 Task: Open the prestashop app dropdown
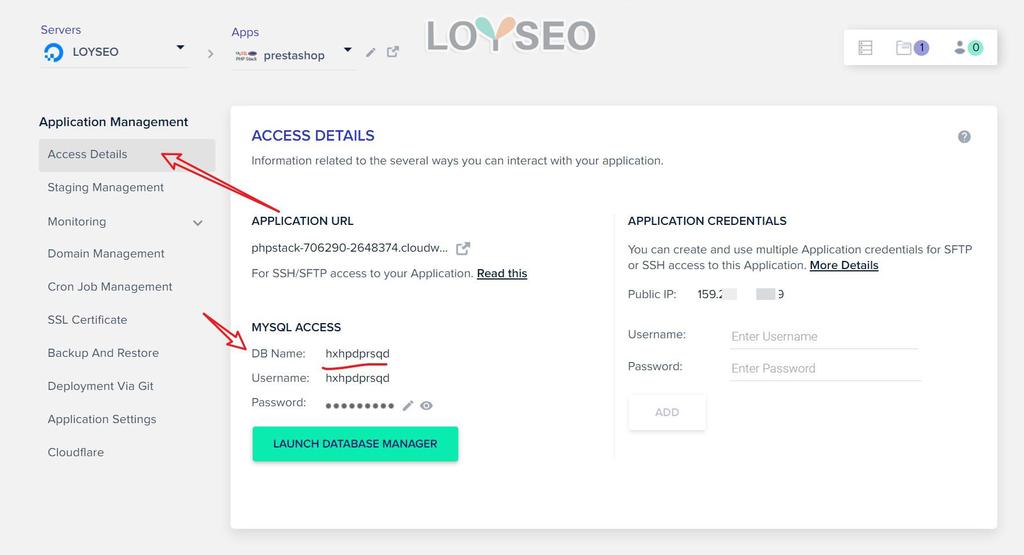[347, 50]
